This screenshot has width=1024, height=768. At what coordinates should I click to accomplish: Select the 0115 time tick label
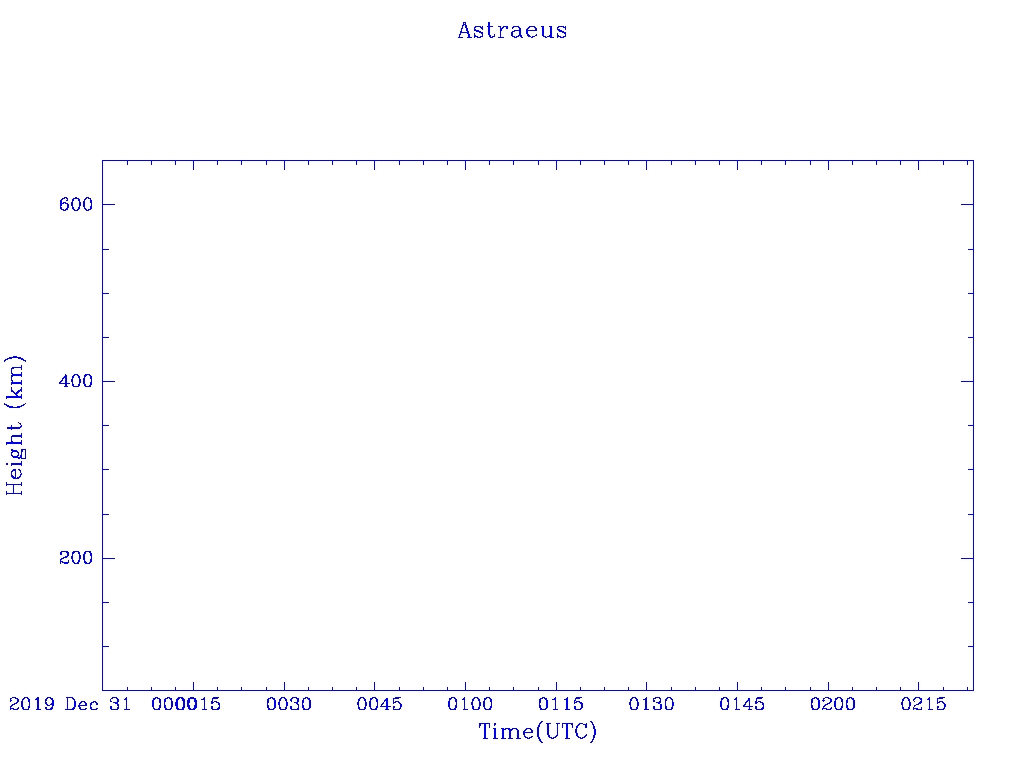[561, 704]
